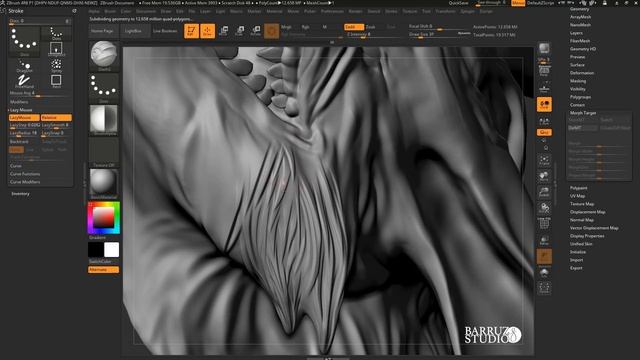Viewport: 640px width, 360px height.
Task: Toggle the Alternate color button
Action: point(104,270)
